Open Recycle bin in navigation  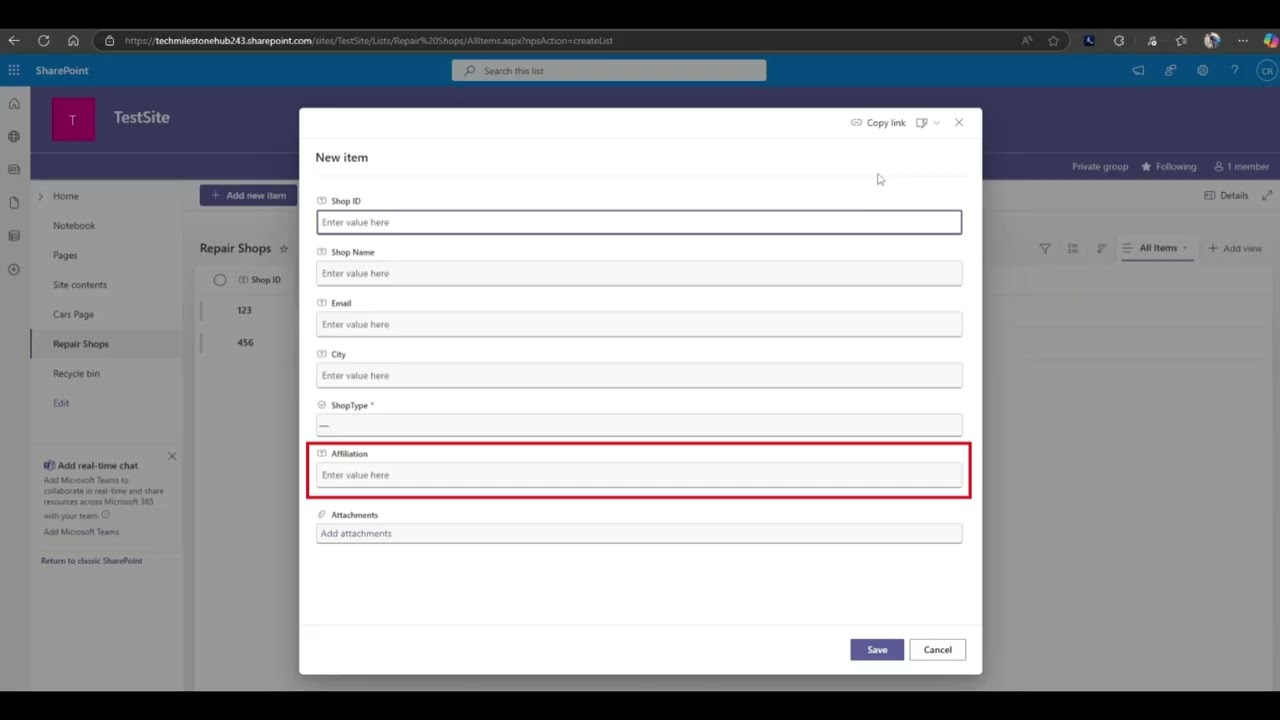(x=76, y=374)
